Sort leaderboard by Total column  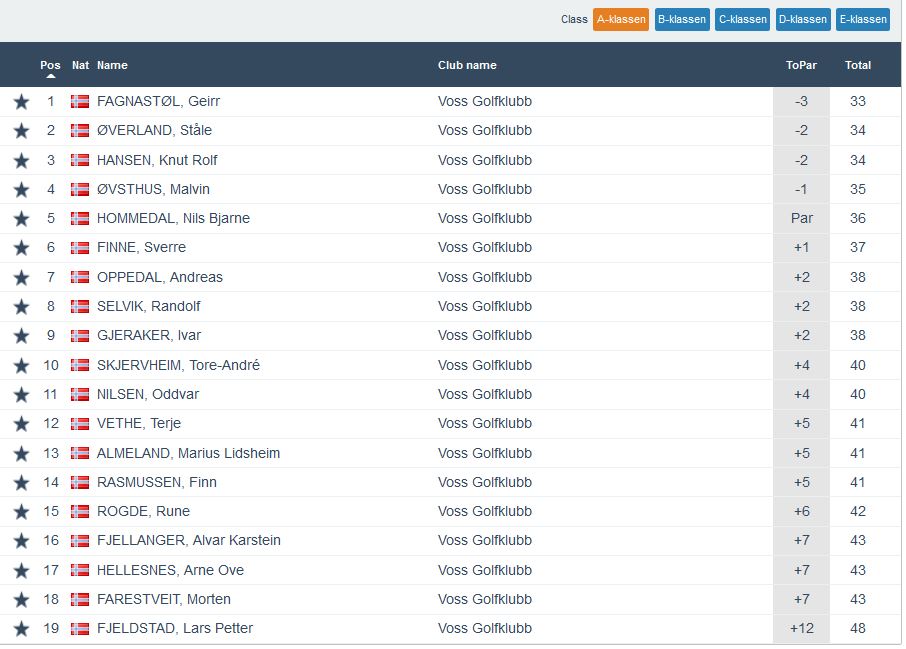(x=857, y=66)
